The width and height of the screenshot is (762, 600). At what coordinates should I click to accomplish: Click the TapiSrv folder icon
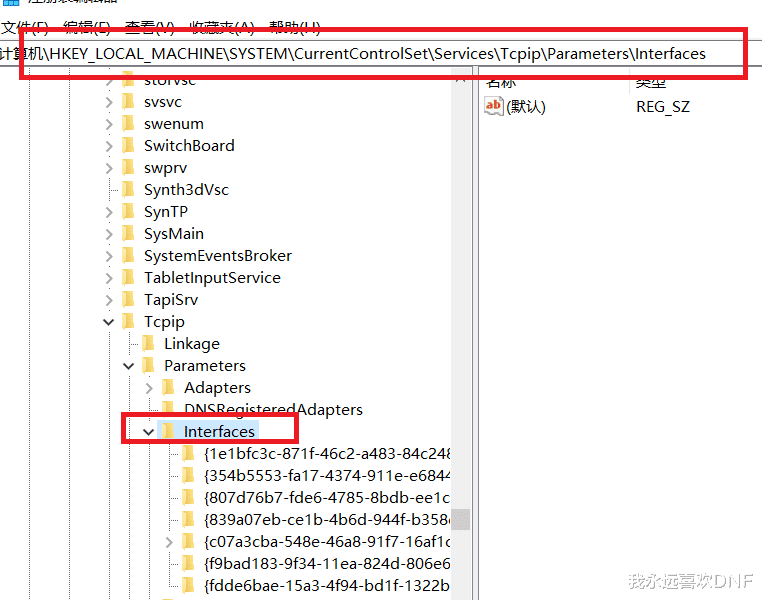click(x=129, y=299)
